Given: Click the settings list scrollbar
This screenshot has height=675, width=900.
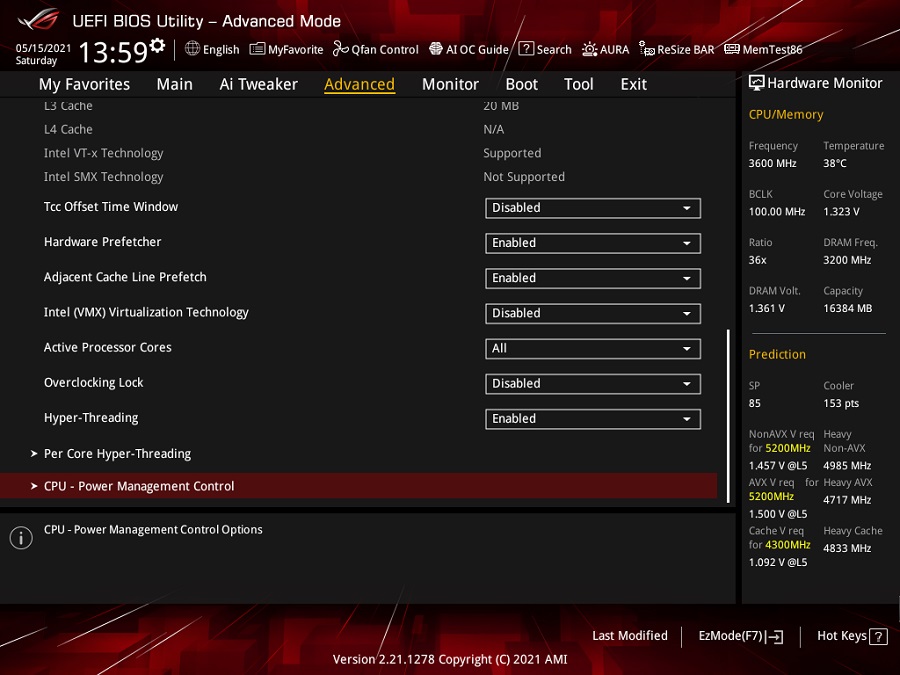Looking at the screenshot, I should coord(728,416).
